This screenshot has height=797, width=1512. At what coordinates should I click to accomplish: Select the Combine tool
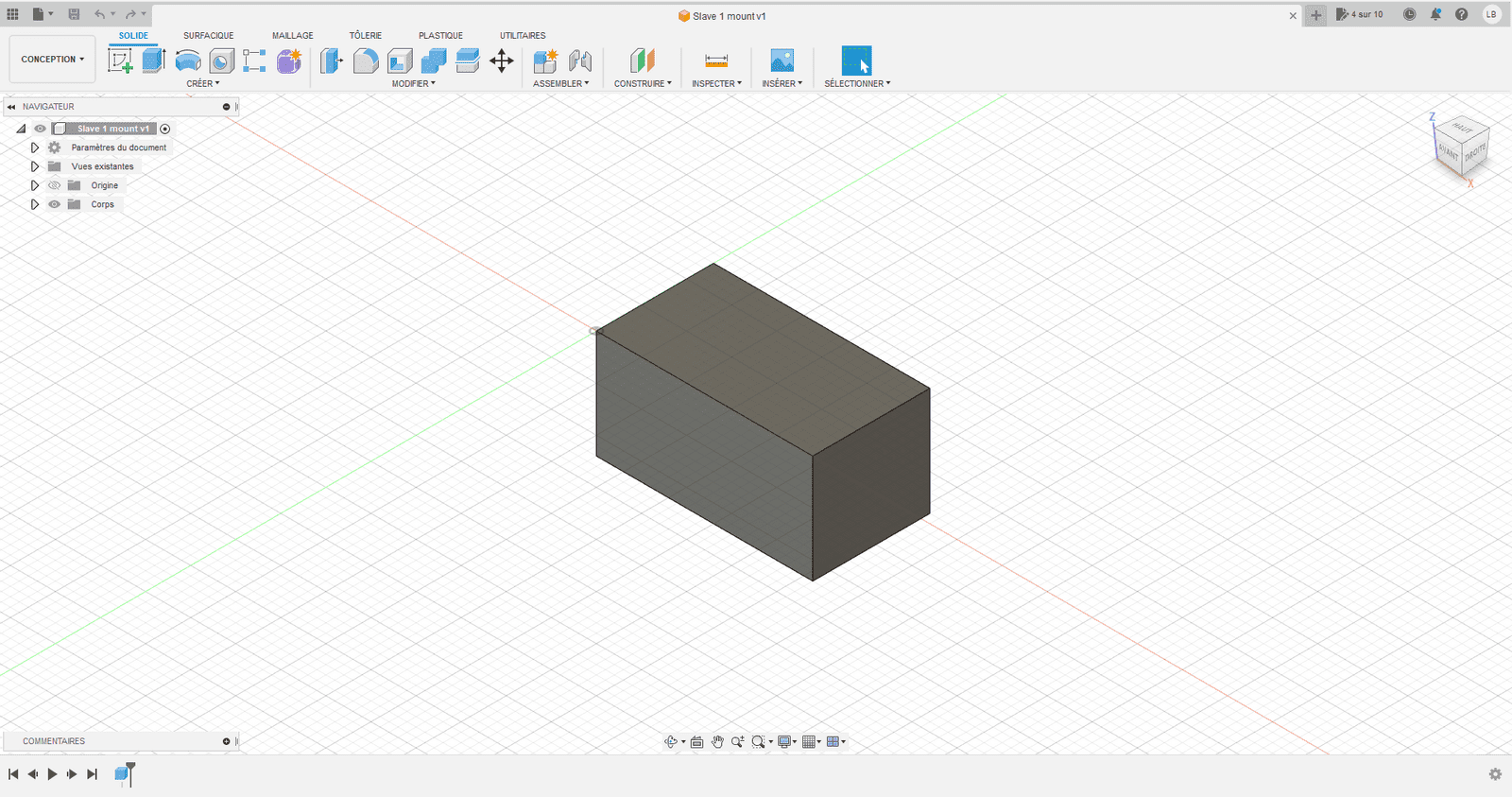pos(434,61)
